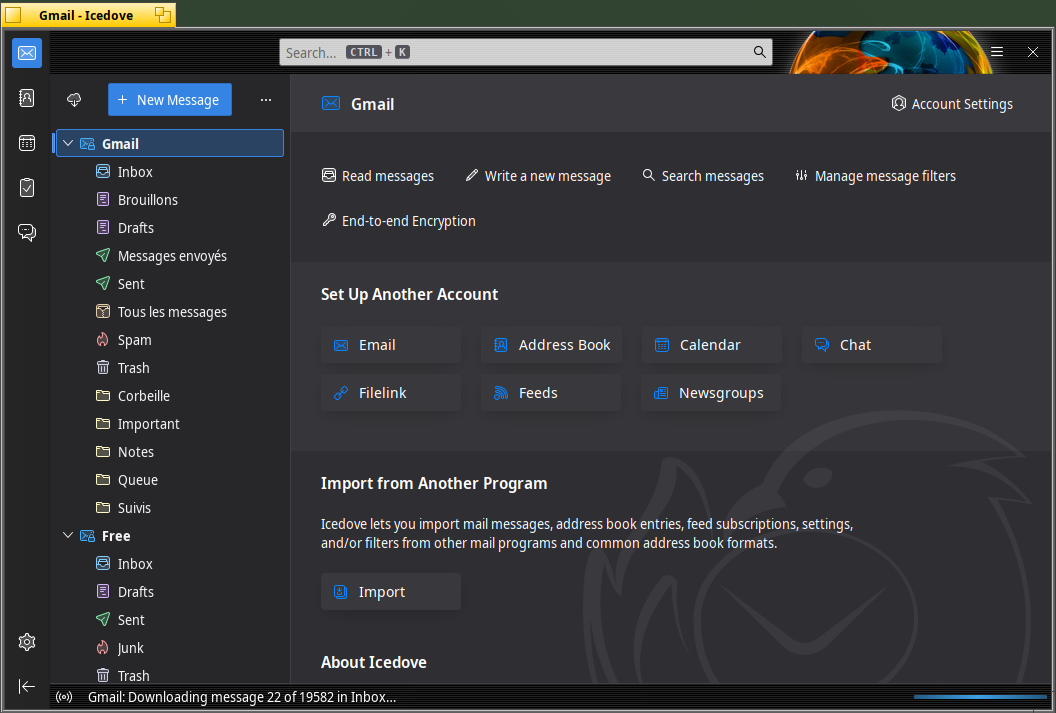The image size is (1056, 713).
Task: Click the Downloading message status text
Action: [x=242, y=697]
